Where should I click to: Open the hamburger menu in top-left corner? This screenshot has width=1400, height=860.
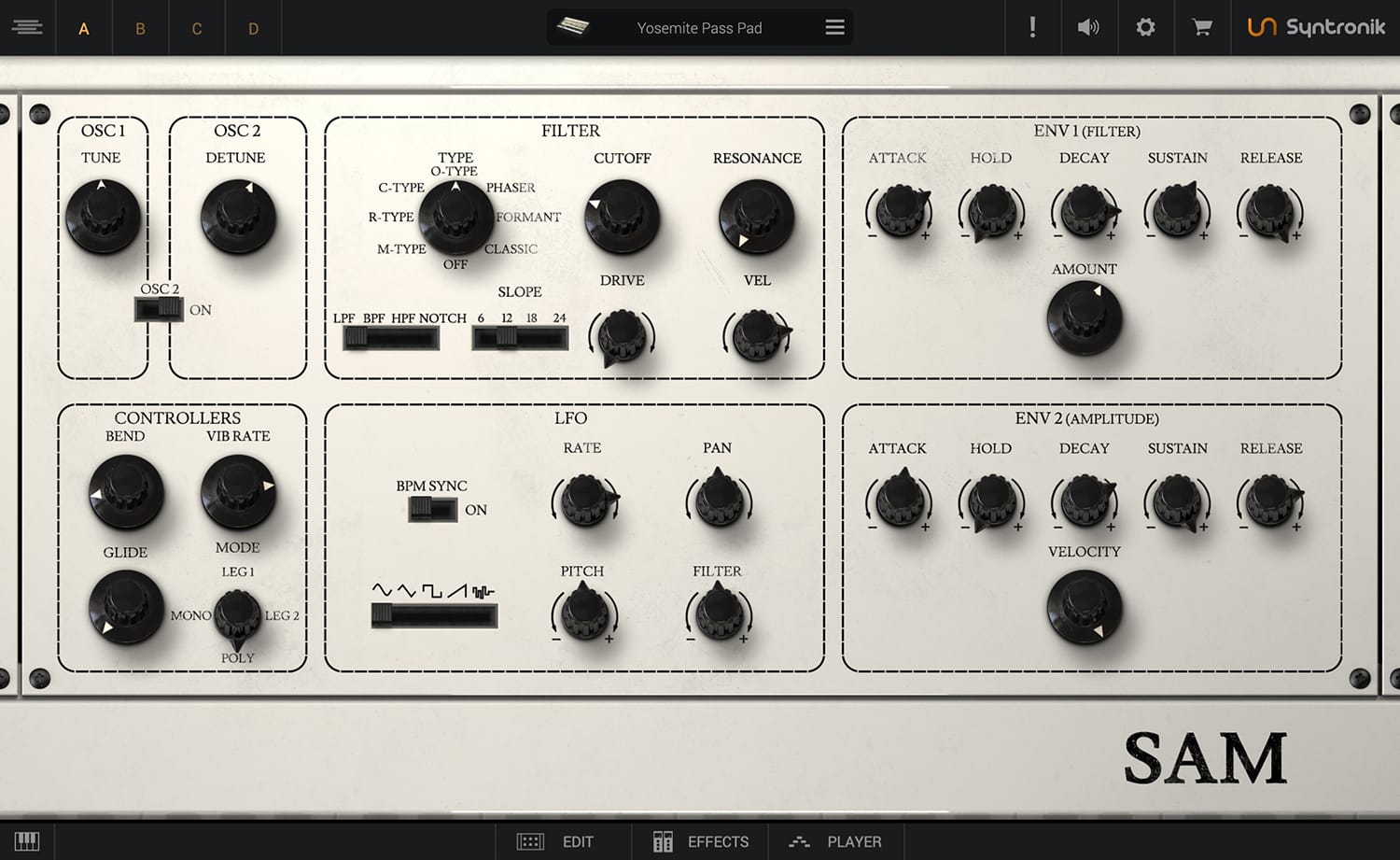pyautogui.click(x=27, y=28)
